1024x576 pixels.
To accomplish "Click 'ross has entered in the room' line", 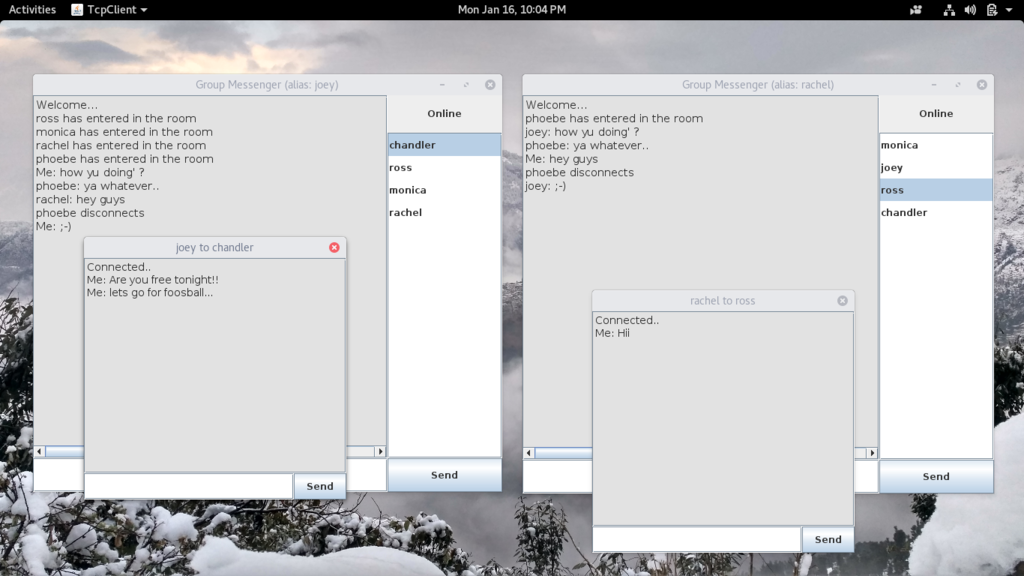I will 116,118.
